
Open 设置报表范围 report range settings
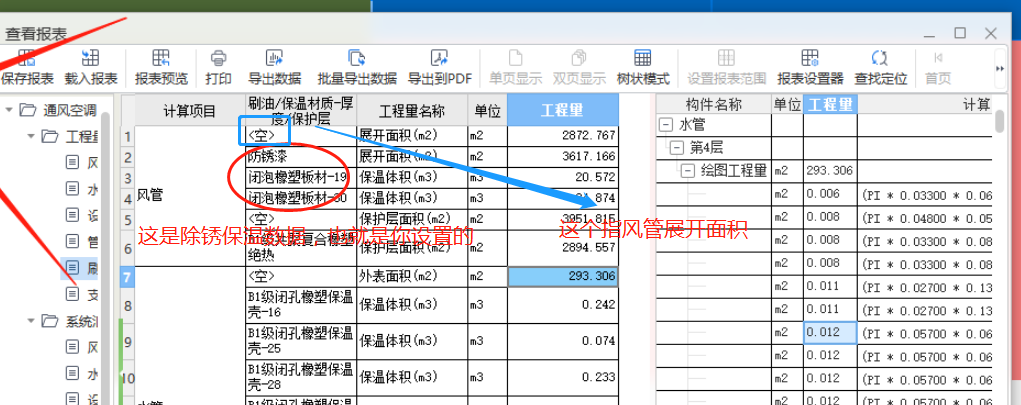(x=726, y=67)
